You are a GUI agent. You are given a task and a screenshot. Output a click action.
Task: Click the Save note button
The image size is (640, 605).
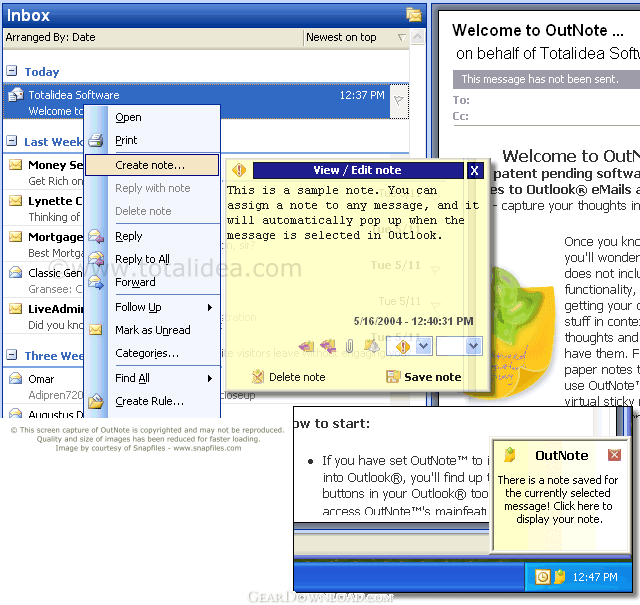point(423,377)
